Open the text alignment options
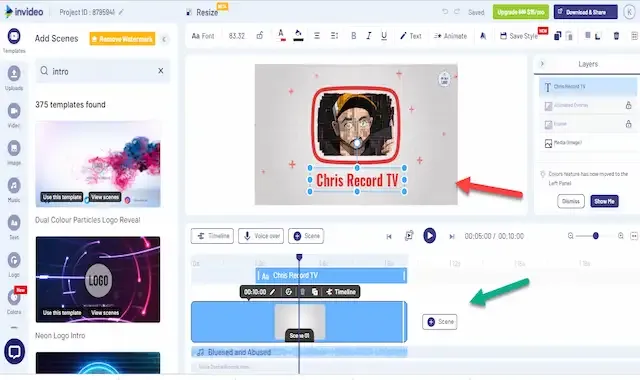 (x=317, y=36)
